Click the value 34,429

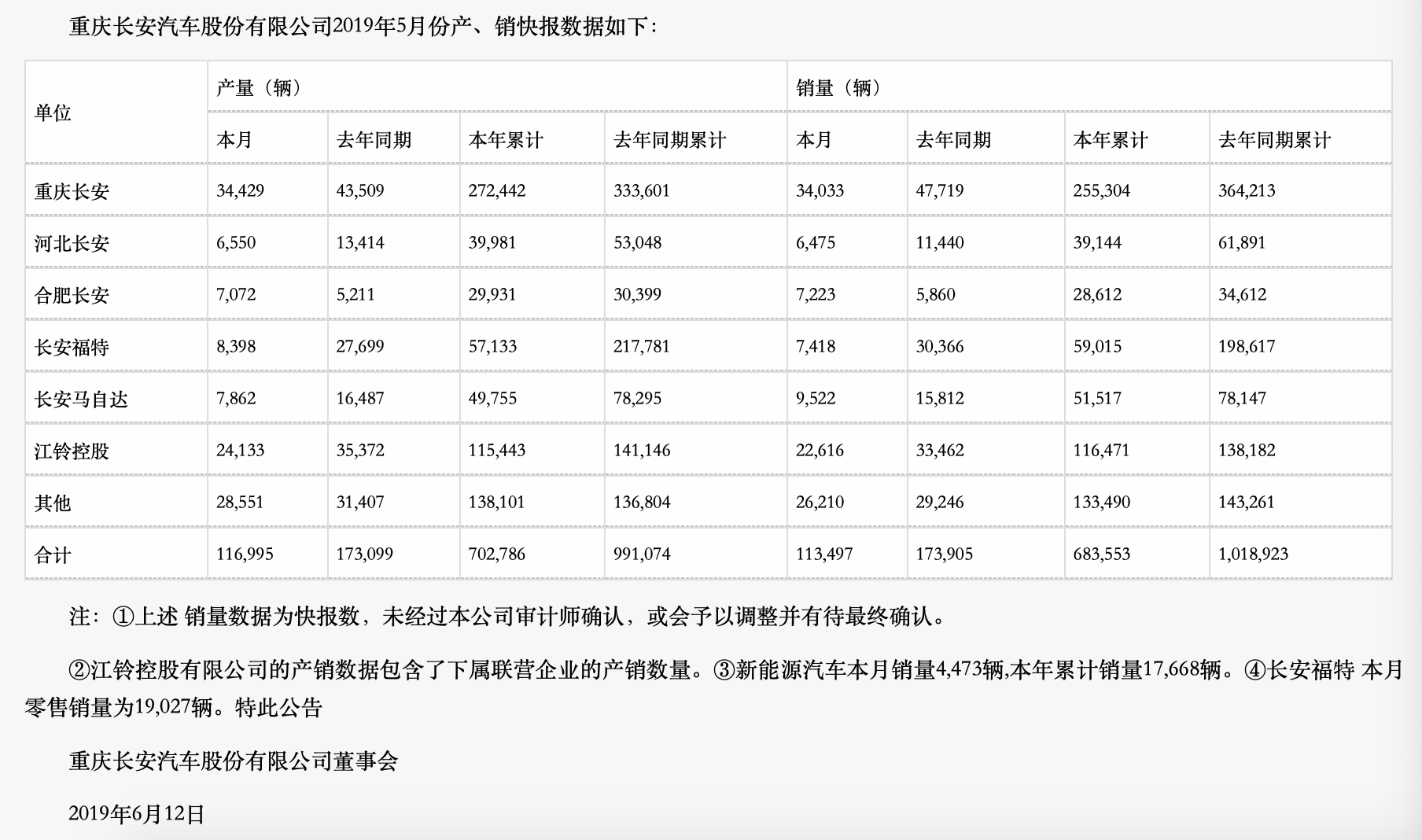tap(241, 190)
